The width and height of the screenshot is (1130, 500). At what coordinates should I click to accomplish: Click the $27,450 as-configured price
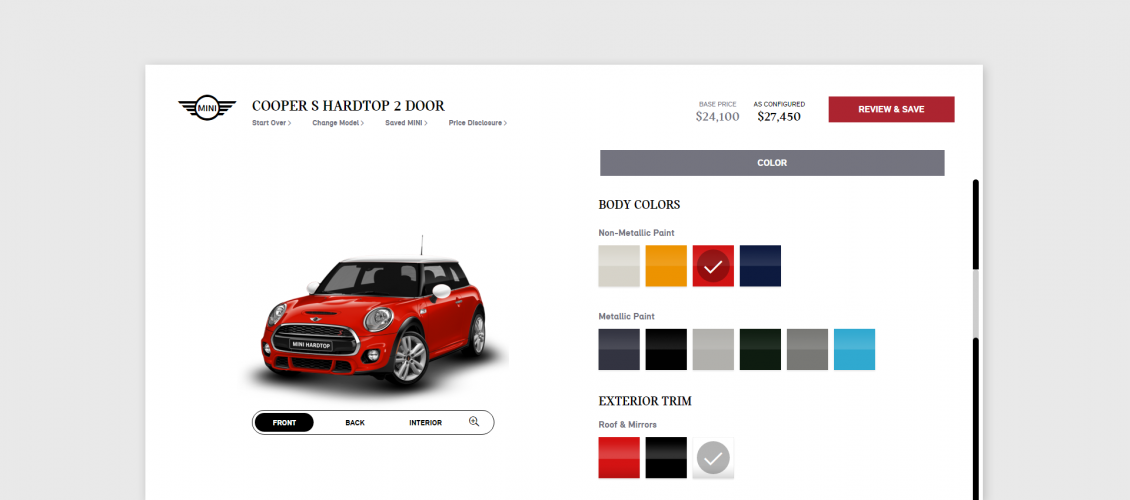(779, 116)
